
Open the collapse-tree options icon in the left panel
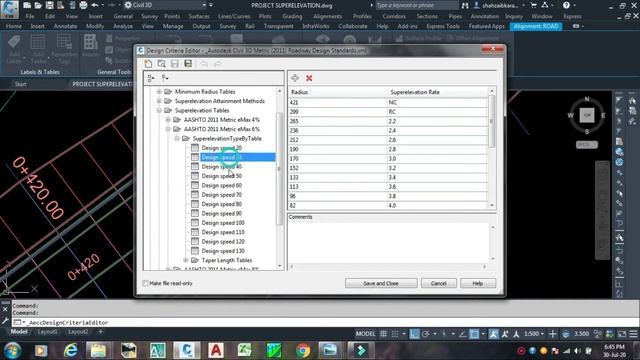pyautogui.click(x=165, y=78)
